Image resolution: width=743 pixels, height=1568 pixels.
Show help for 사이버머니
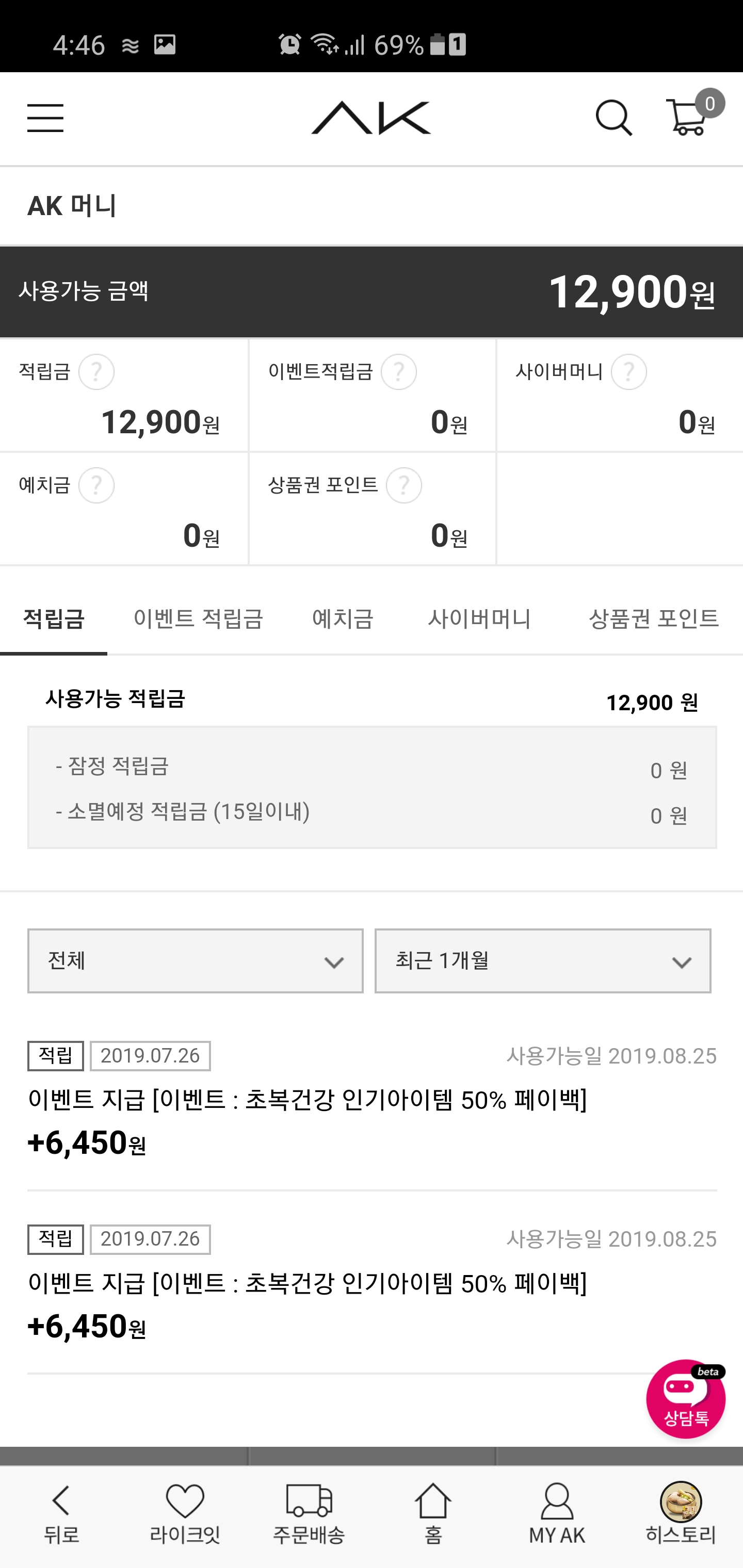tap(628, 372)
